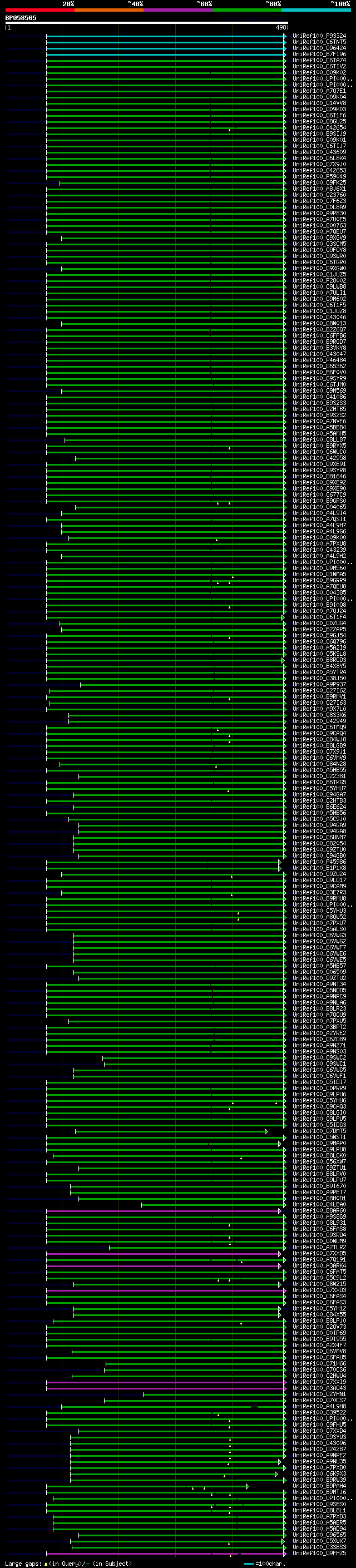356x1568 pixels.
Task: Select the UniRef100_A4L9H8 label
Action: (x=319, y=1406)
